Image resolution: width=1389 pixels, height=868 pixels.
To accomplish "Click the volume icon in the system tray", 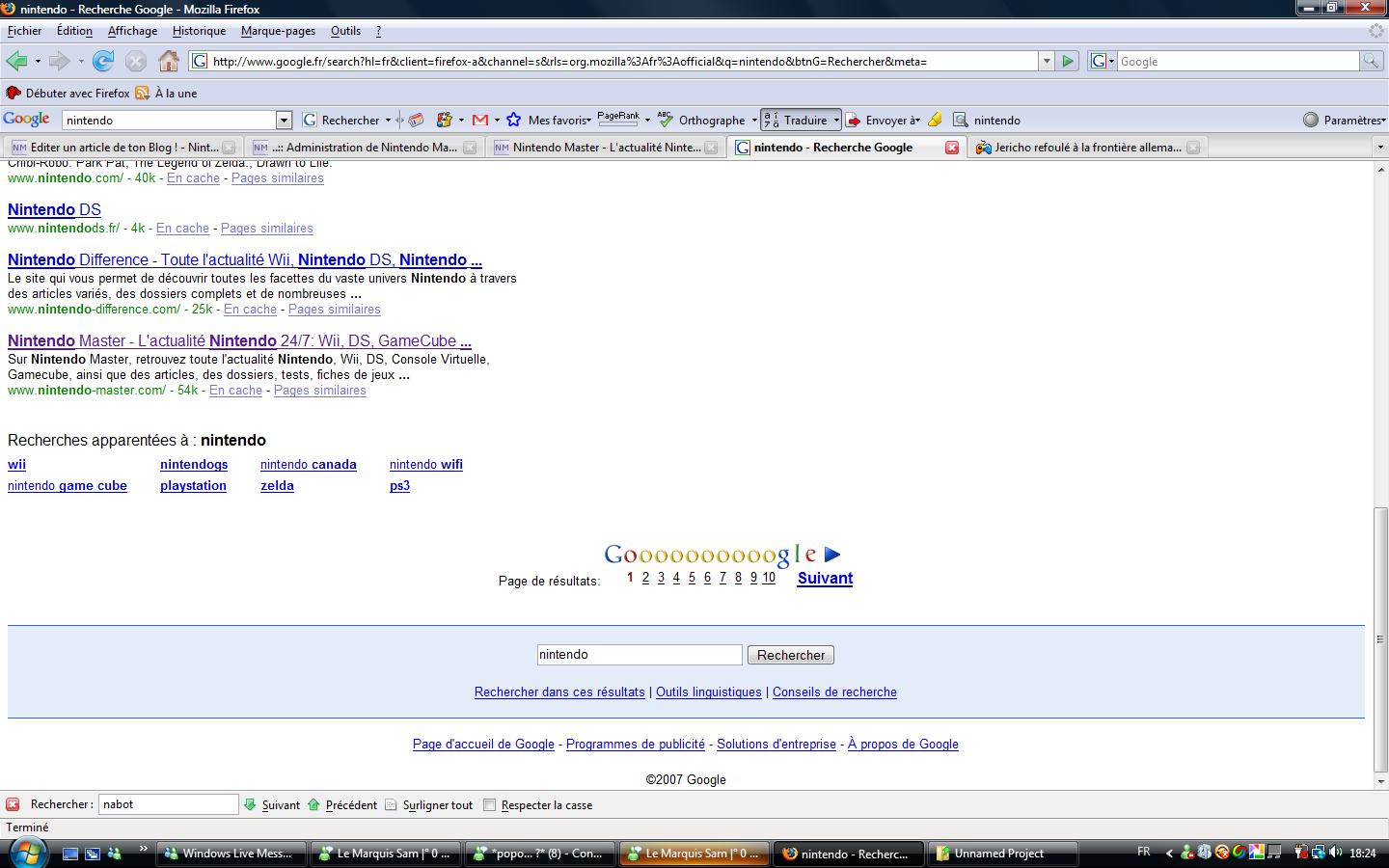I will tap(1336, 853).
